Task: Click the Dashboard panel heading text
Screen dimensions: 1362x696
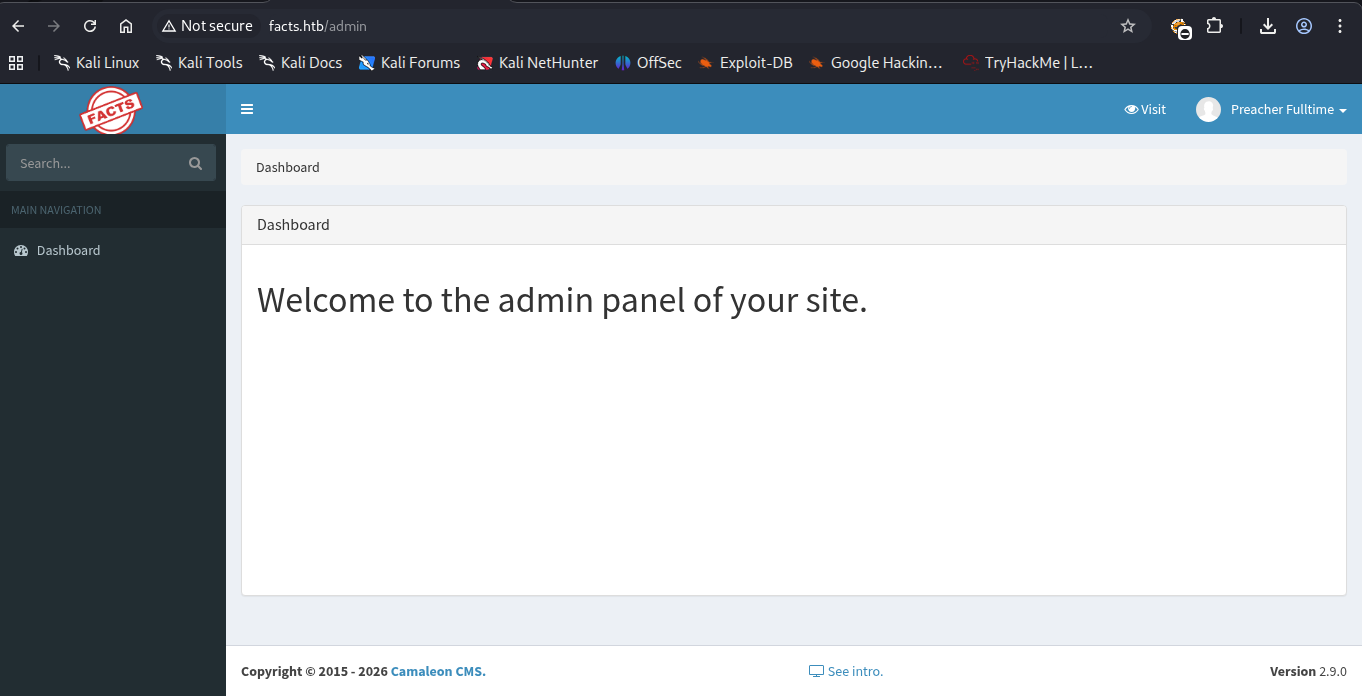Action: click(293, 225)
